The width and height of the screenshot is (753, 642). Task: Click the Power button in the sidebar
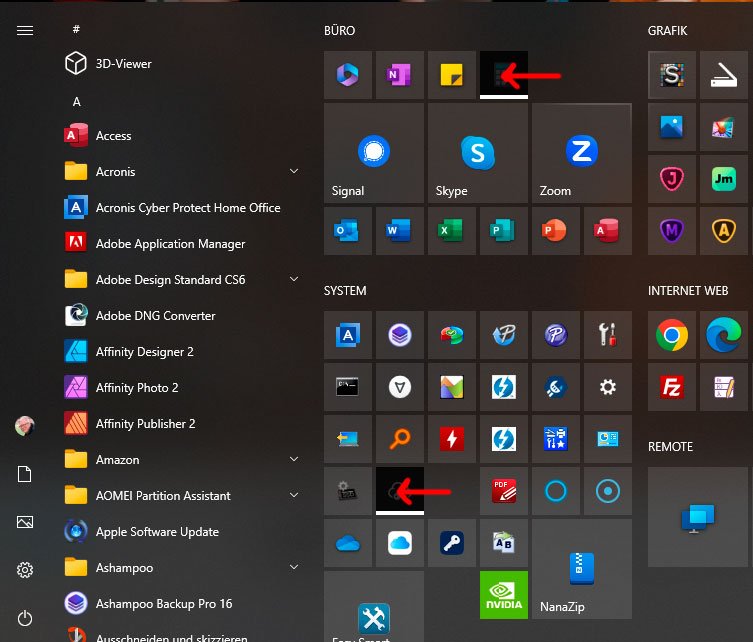pos(25,619)
